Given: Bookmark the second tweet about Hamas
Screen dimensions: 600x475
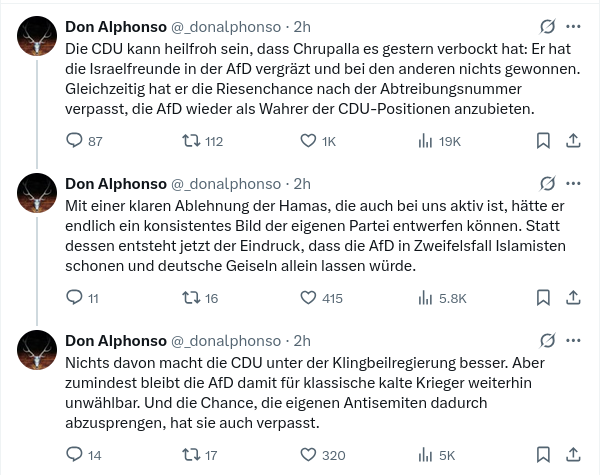Looking at the screenshot, I should coord(543,298).
